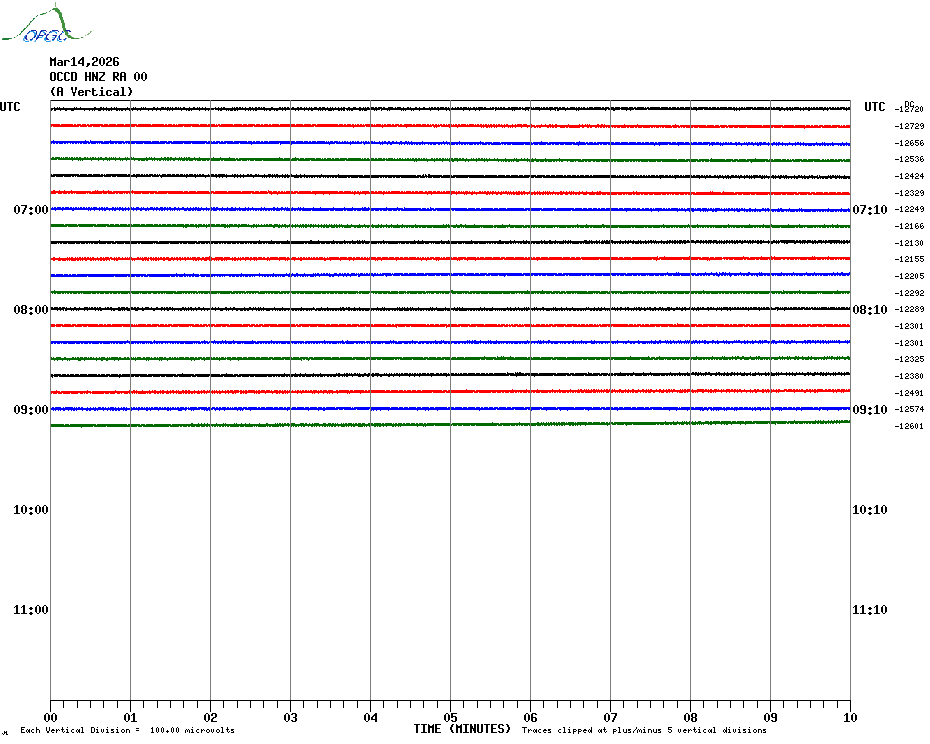Click the 10:00 label on left axis

pyautogui.click(x=30, y=510)
